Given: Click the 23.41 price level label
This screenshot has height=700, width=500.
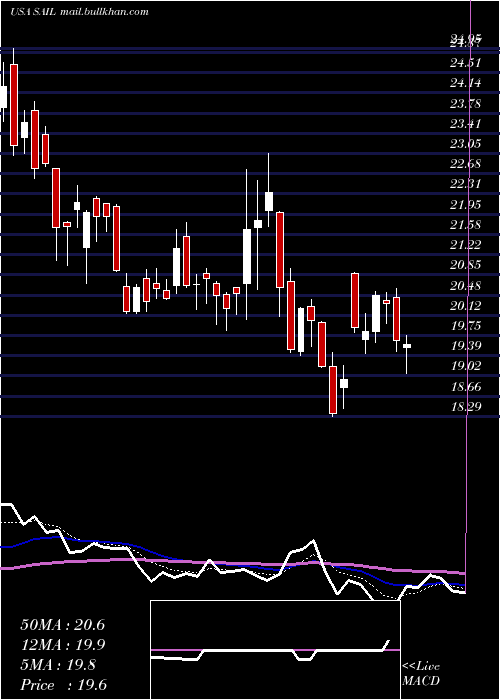Looking at the screenshot, I should tap(466, 124).
